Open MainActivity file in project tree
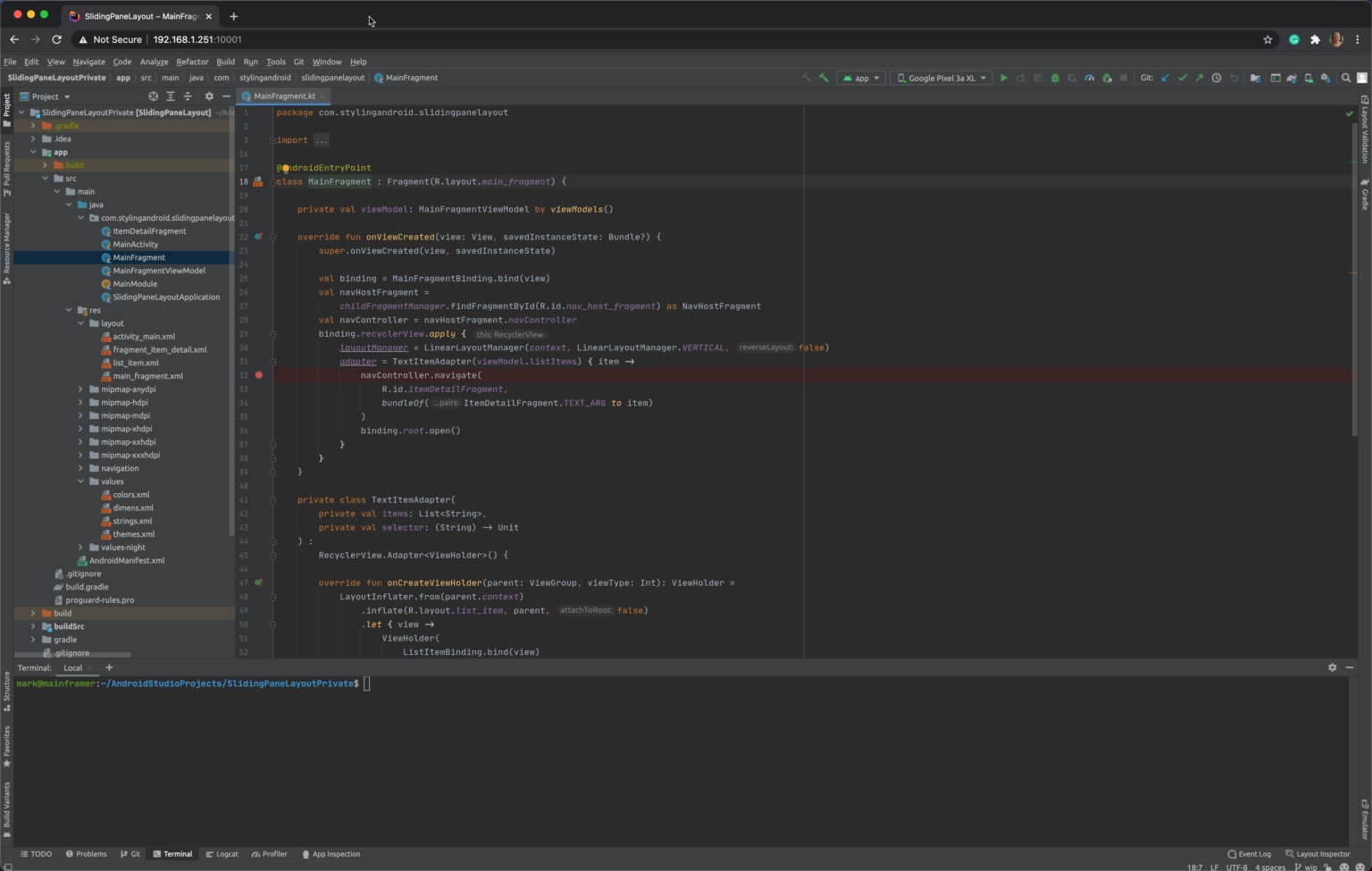 pyautogui.click(x=135, y=244)
